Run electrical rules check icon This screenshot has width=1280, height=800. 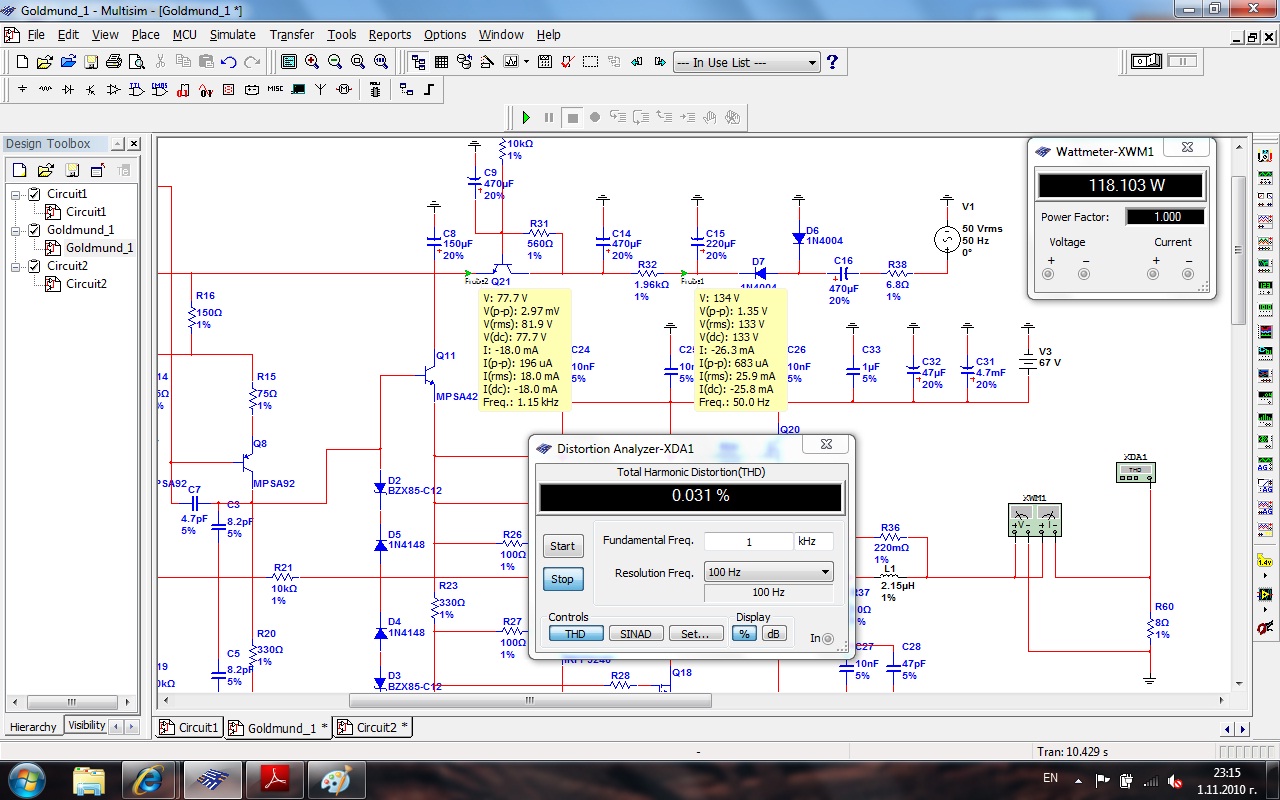point(567,62)
